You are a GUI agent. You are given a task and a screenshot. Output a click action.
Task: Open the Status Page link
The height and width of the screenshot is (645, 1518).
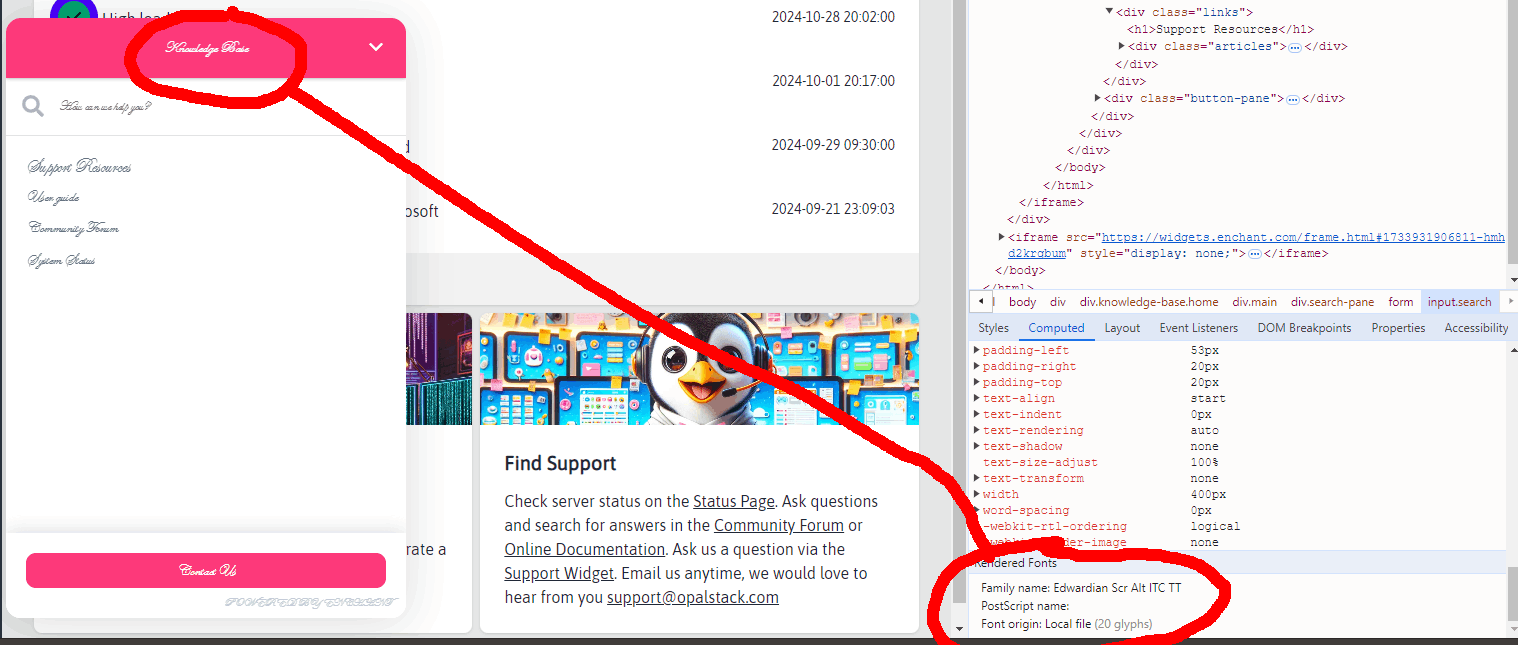[734, 501]
